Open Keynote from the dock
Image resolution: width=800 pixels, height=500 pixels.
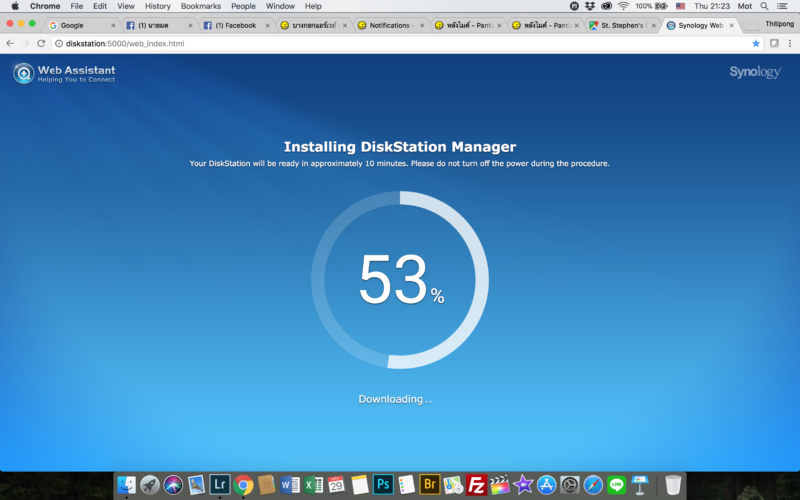640,485
